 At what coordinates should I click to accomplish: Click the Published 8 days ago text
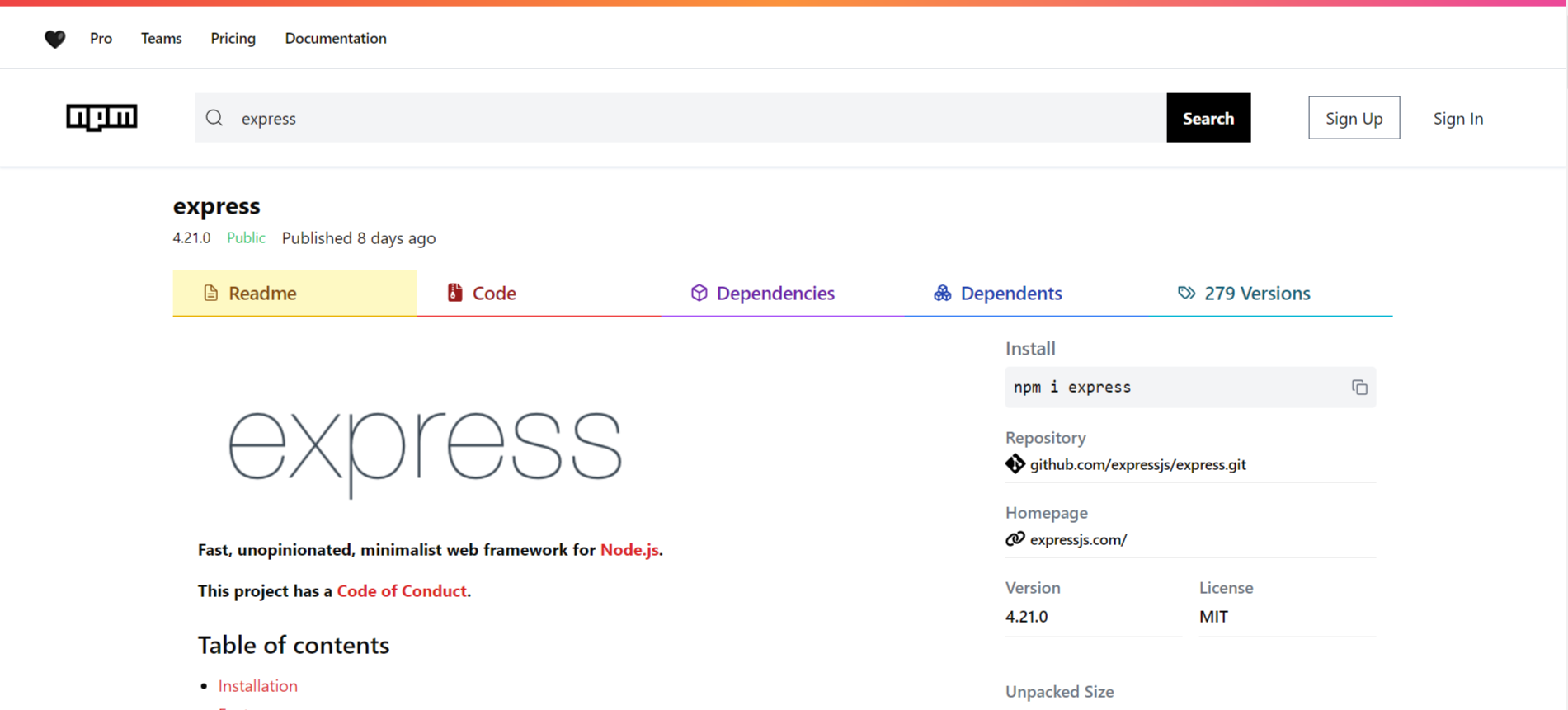359,237
